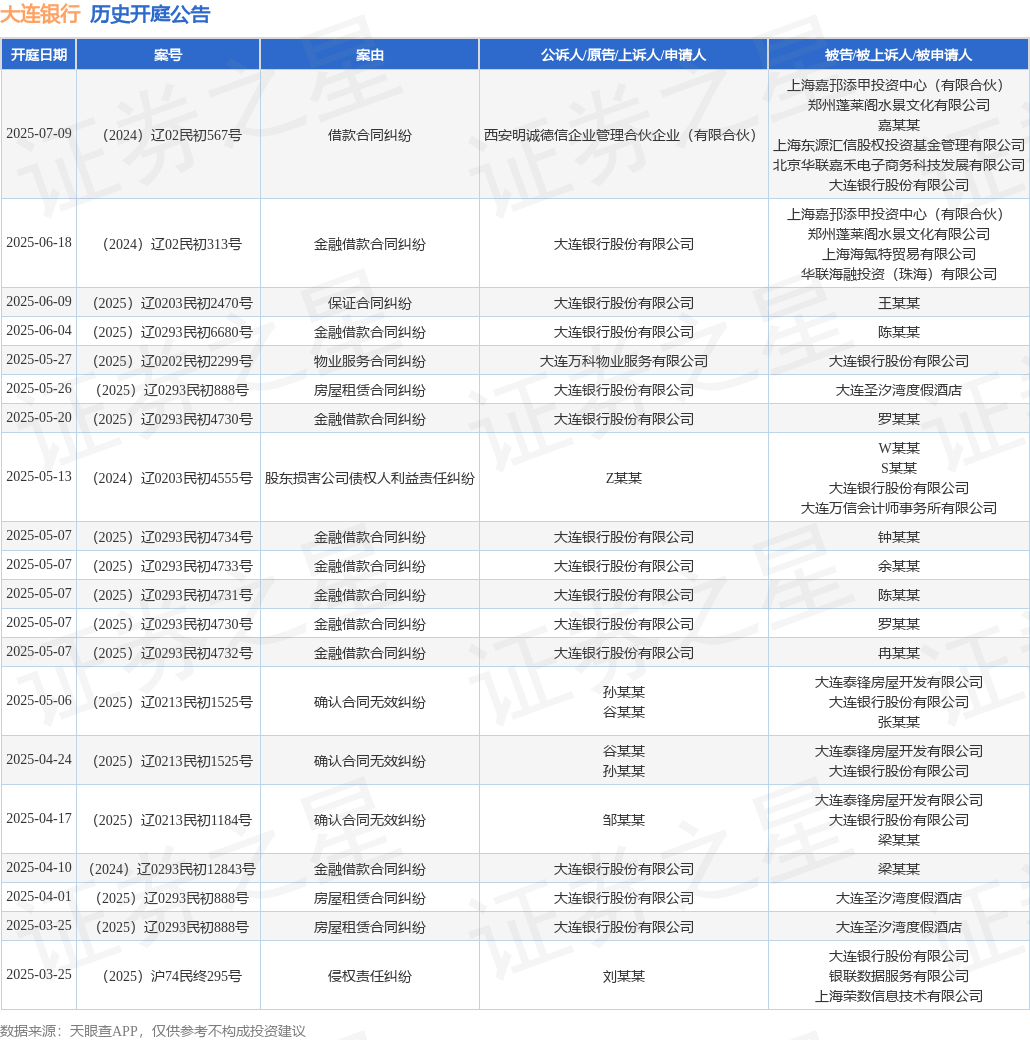The height and width of the screenshot is (1040, 1030).
Task: Click the date 2025-06-09
Action: [39, 301]
